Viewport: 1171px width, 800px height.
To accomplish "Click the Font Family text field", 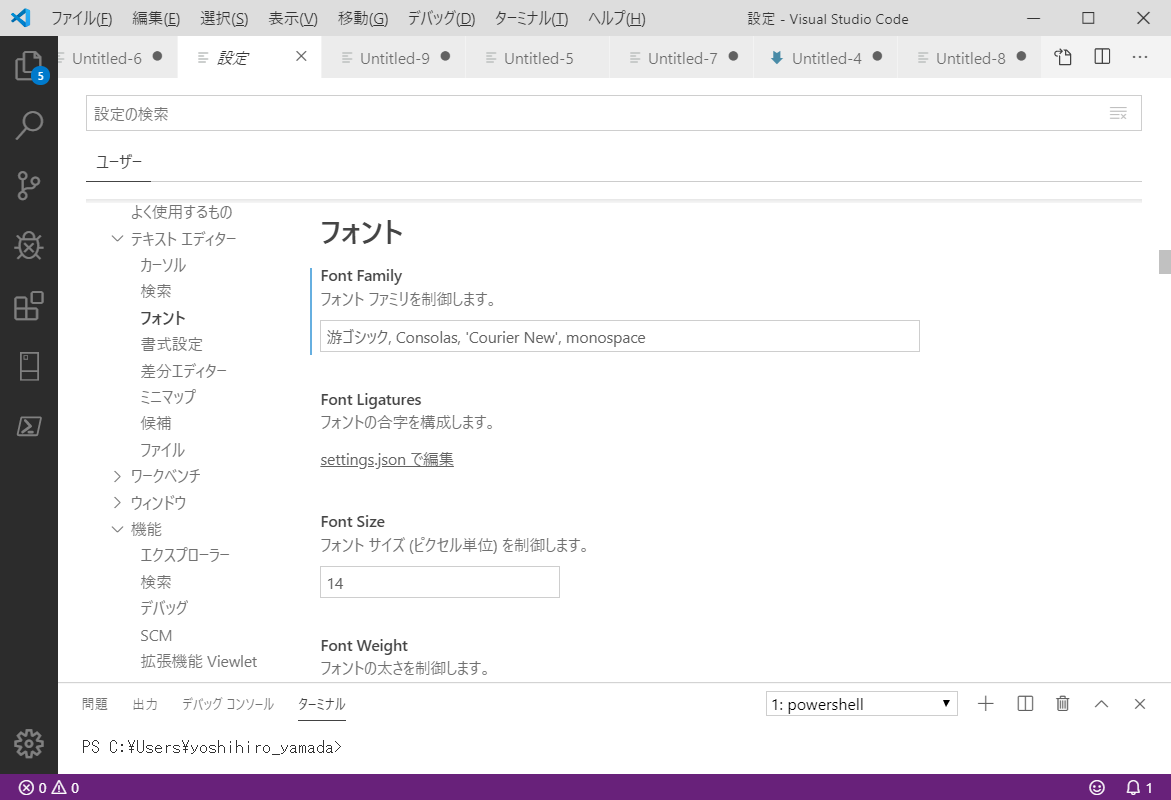I will point(620,336).
